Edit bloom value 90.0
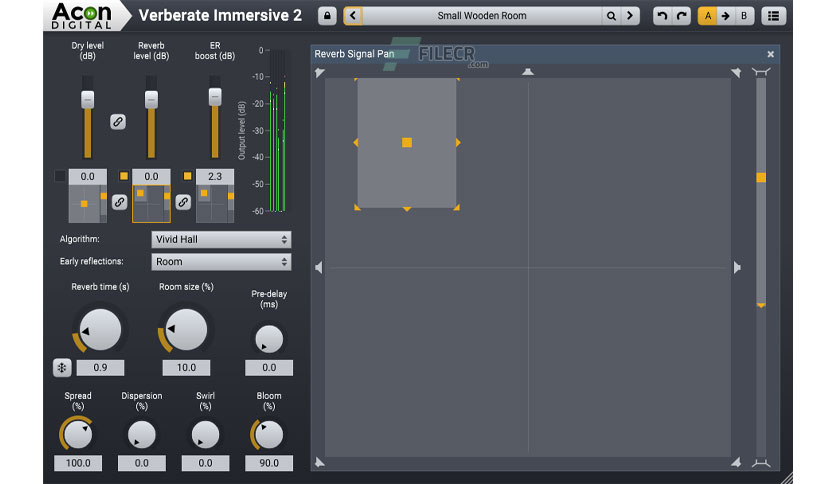 [269, 463]
